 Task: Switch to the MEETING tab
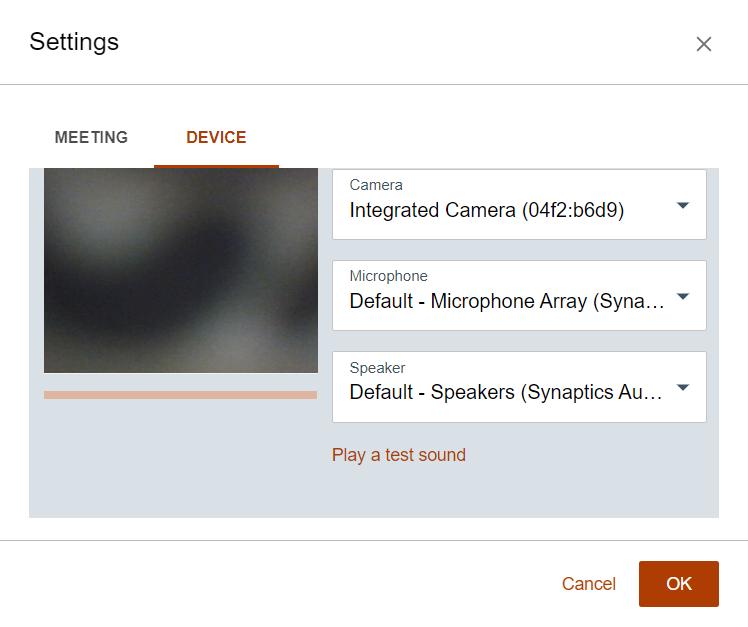click(91, 138)
